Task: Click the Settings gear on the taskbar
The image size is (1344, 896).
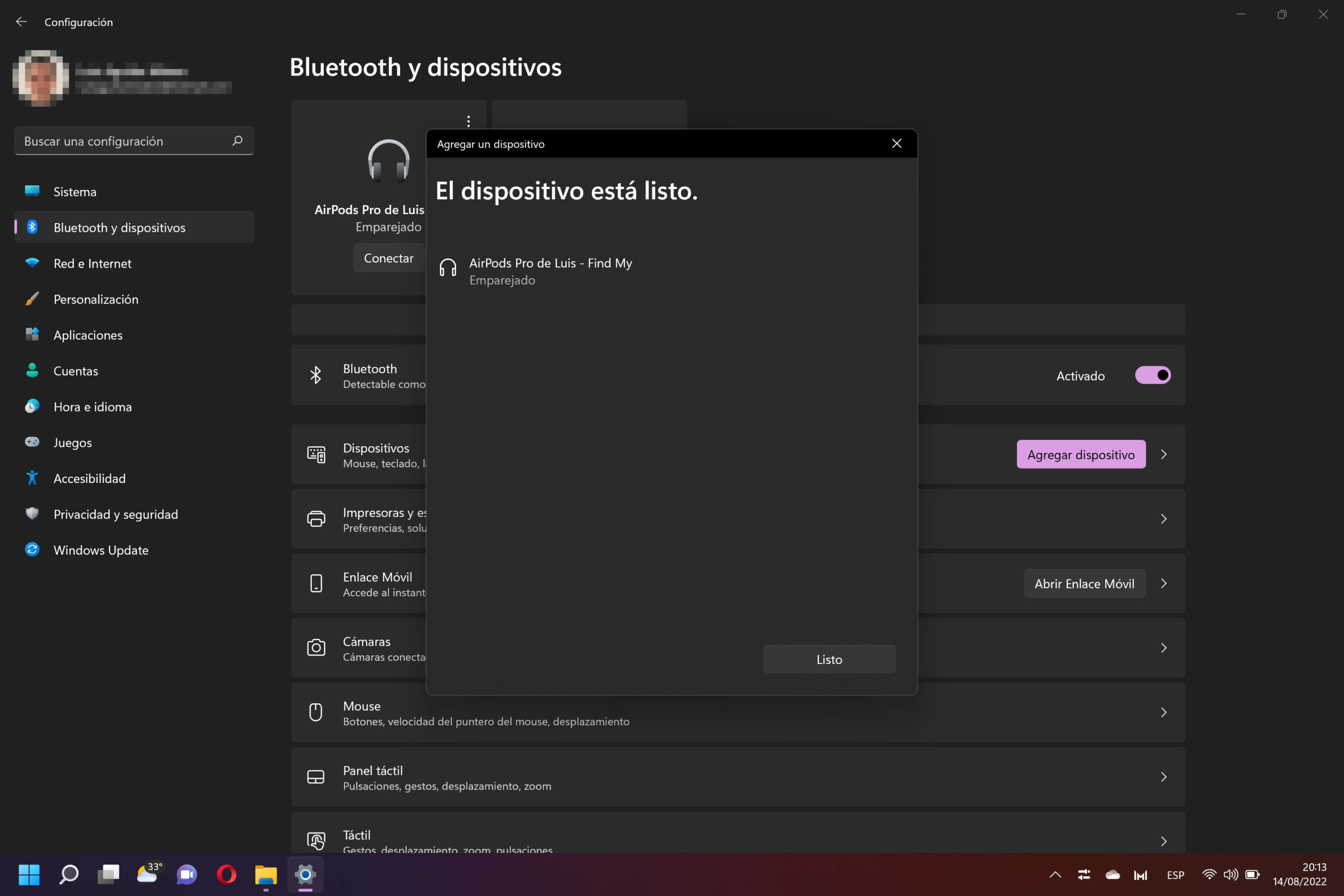Action: [306, 874]
